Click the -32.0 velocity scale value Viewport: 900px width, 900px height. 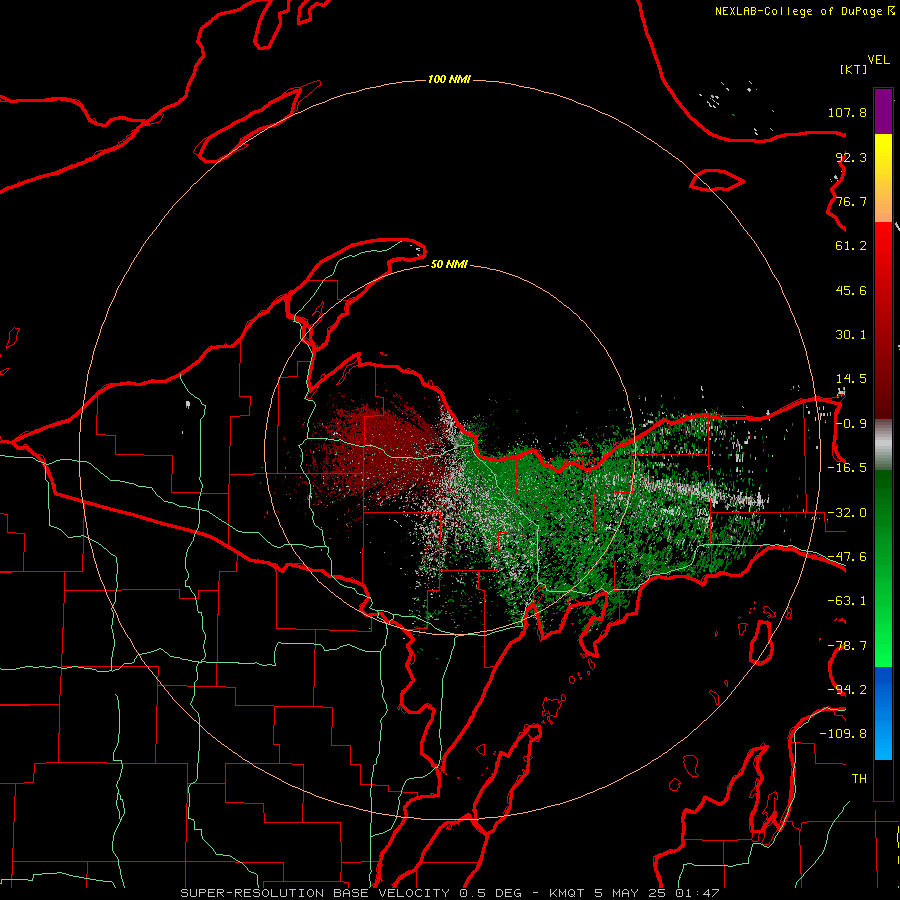847,513
